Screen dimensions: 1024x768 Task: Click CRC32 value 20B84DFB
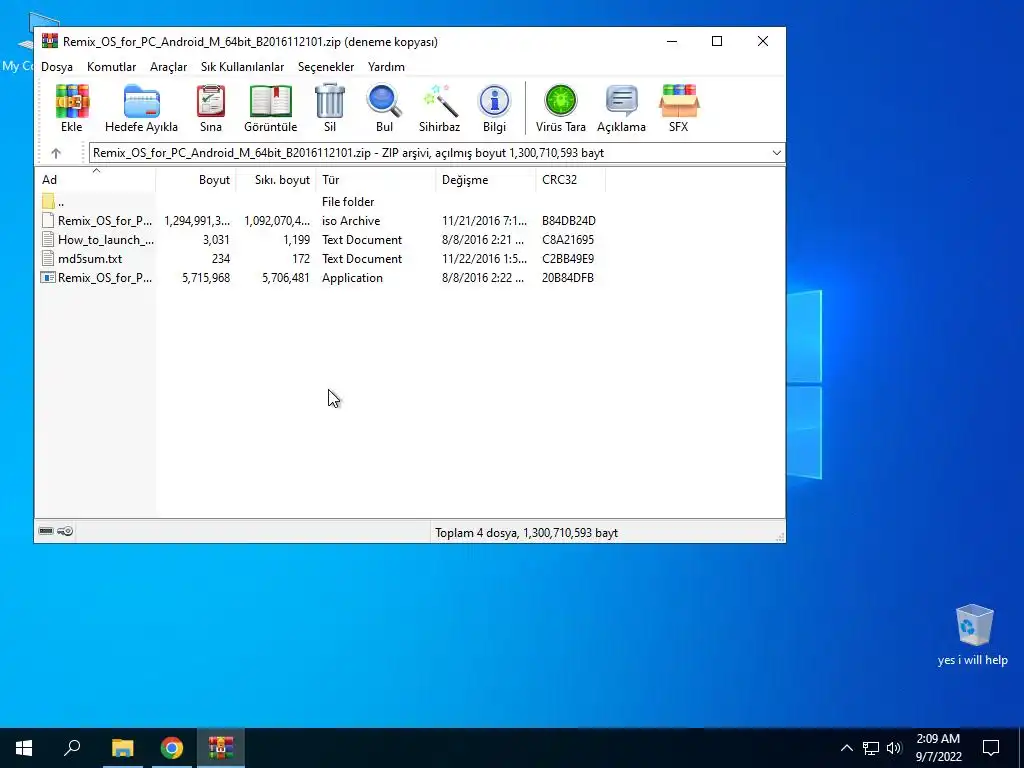tap(568, 278)
